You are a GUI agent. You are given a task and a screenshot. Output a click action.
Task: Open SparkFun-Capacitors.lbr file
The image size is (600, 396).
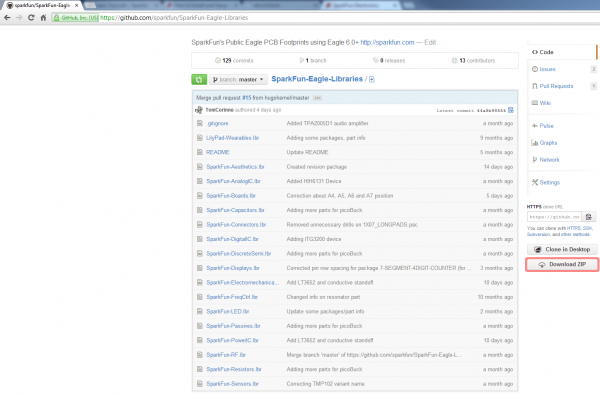(235, 210)
